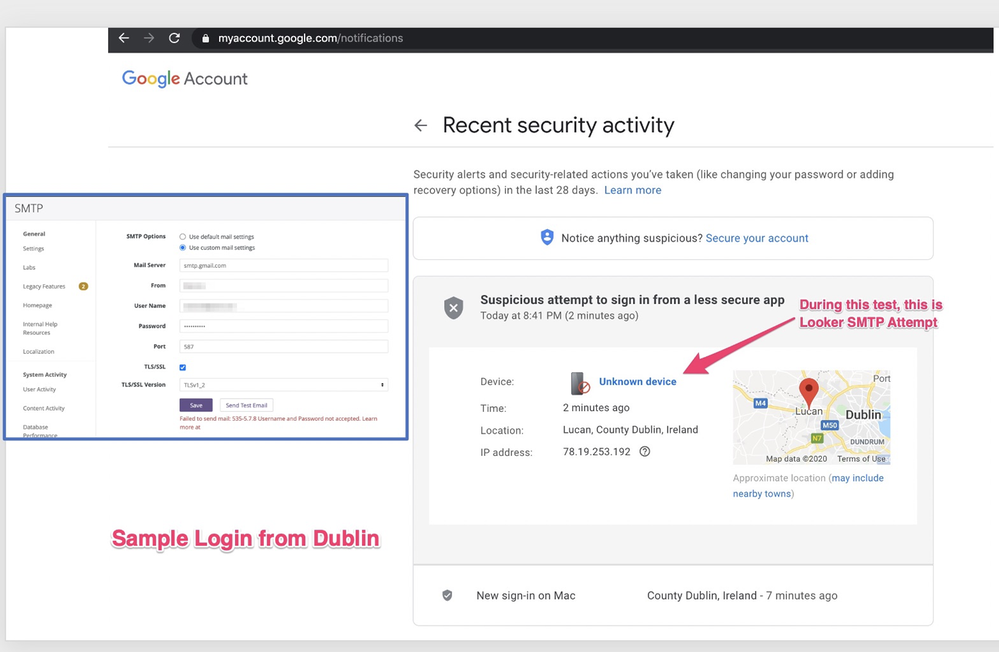Screen dimensions: 999x652
Task: Click the location text Lucan, County Dublin, Ireland
Action: coord(630,430)
